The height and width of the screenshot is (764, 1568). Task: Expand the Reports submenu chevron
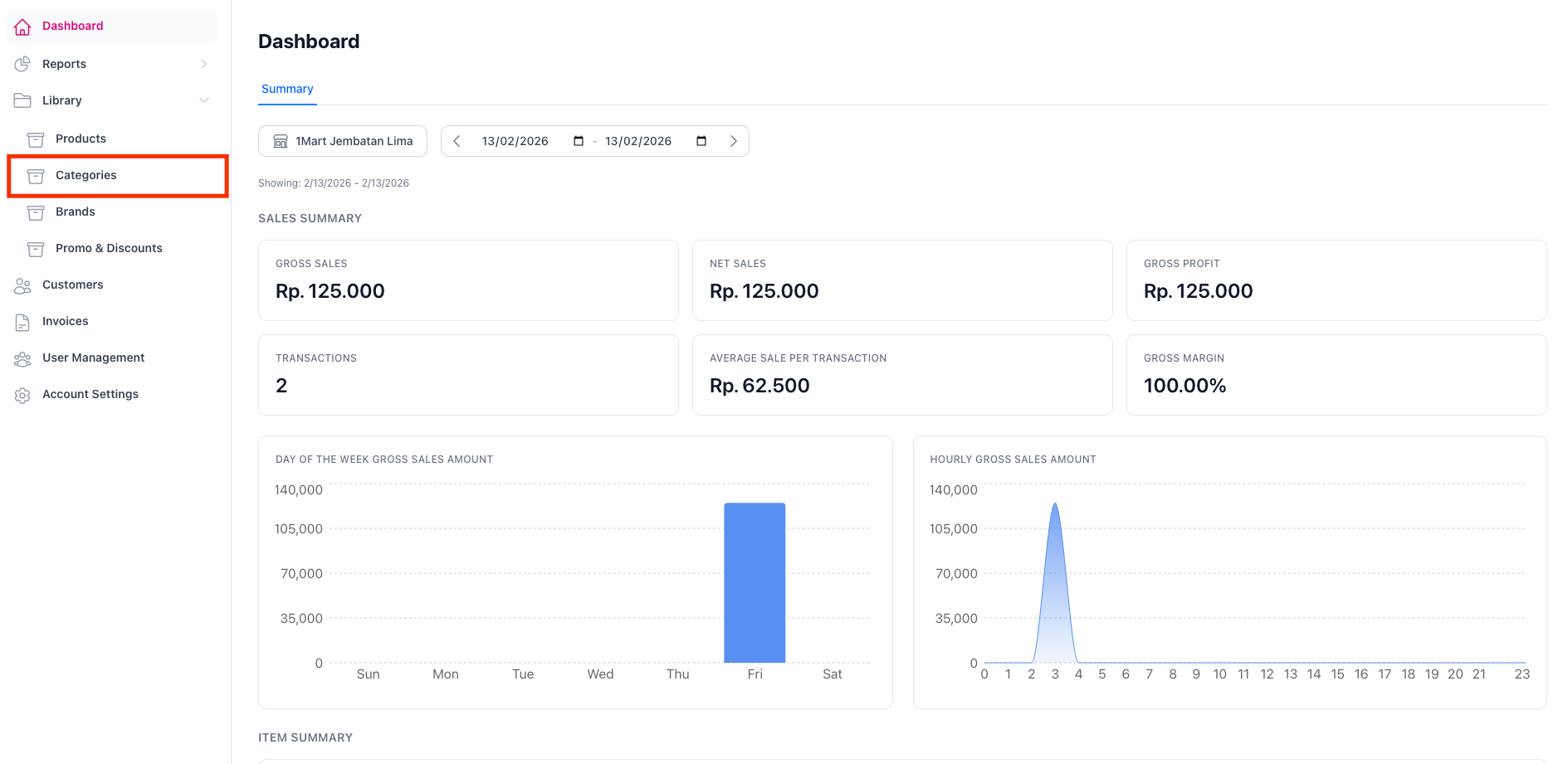[x=204, y=64]
